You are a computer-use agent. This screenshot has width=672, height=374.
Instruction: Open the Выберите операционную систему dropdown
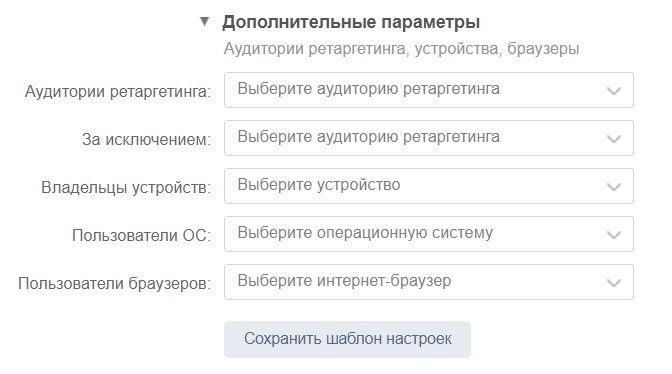(x=429, y=234)
